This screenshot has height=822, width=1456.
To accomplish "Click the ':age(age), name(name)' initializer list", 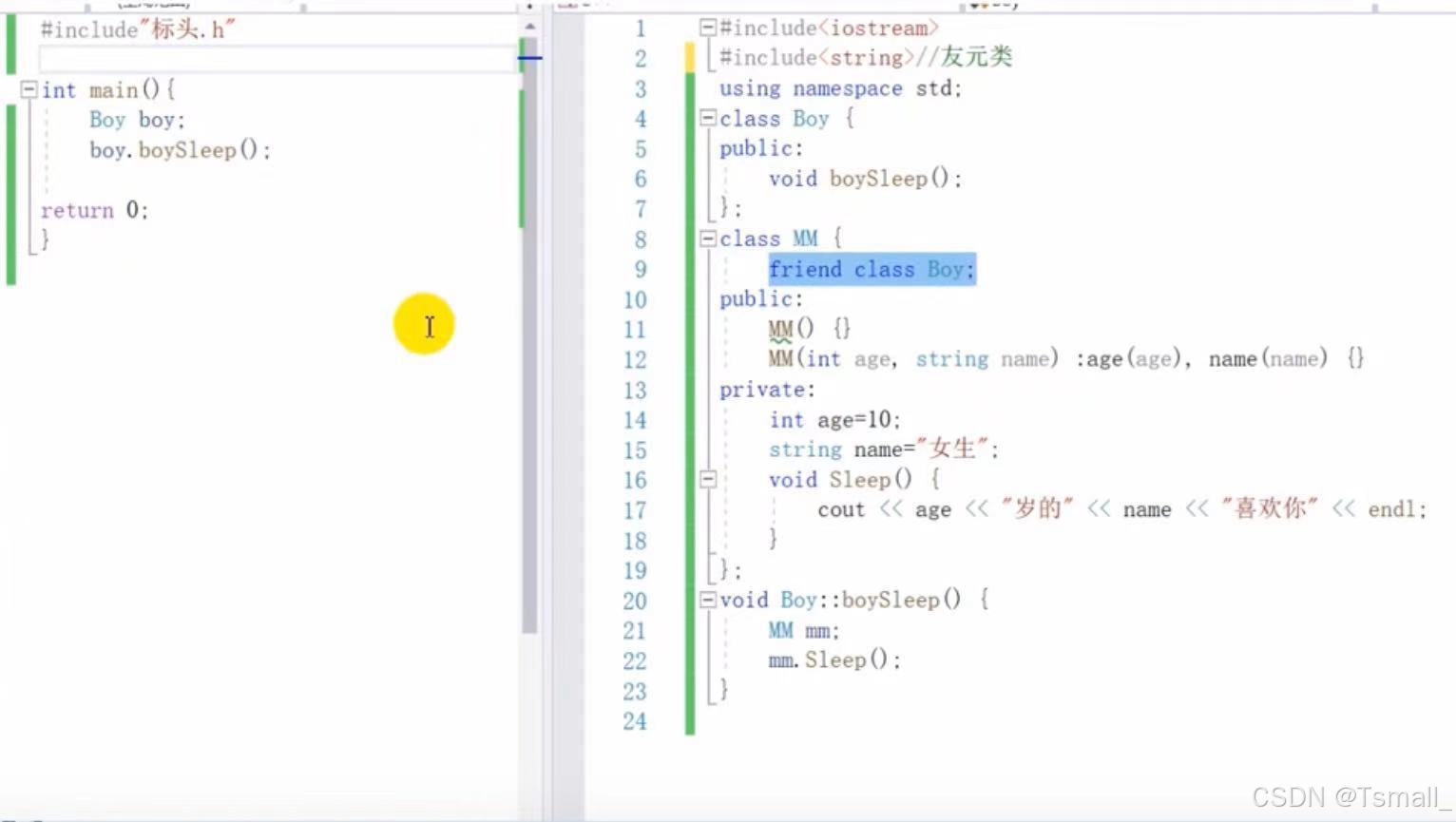I will (1201, 359).
